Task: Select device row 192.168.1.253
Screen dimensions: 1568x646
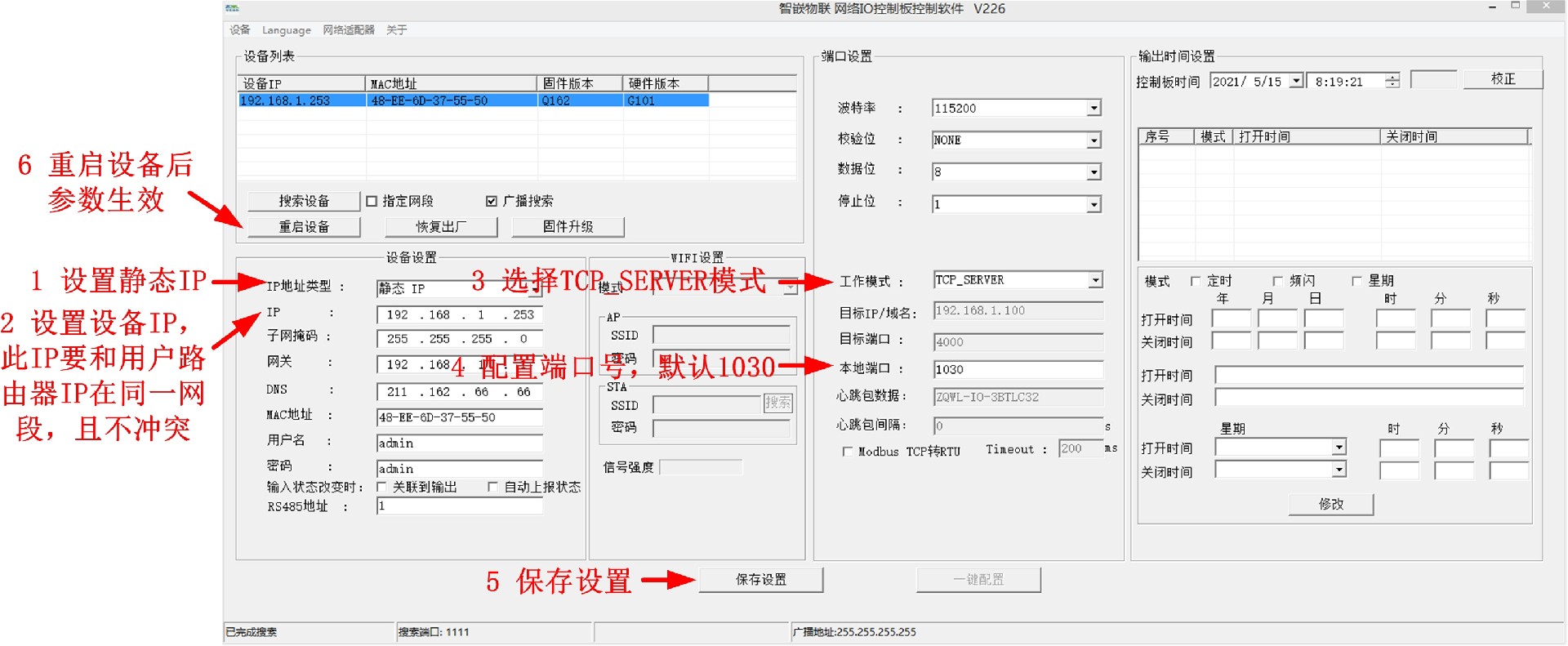Action: pos(474,100)
